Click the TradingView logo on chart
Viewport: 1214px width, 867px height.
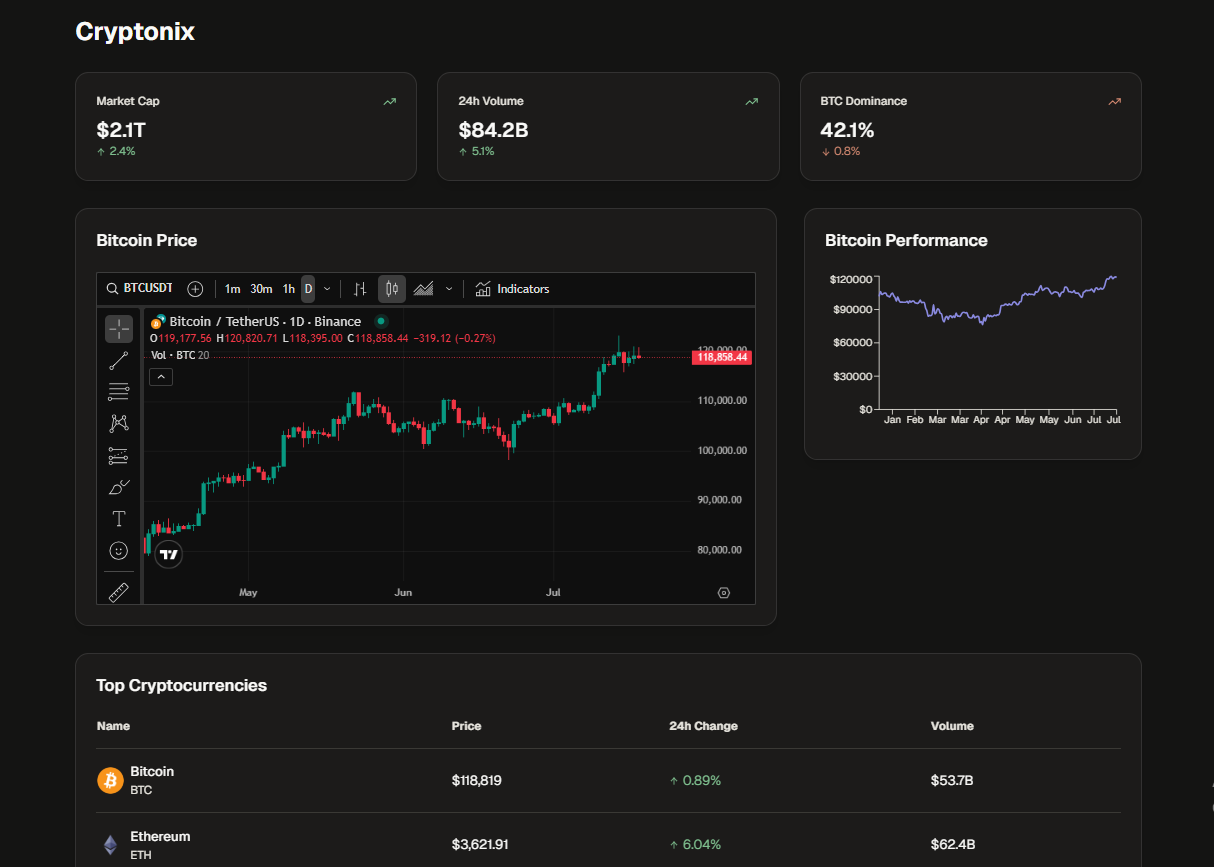(x=169, y=554)
